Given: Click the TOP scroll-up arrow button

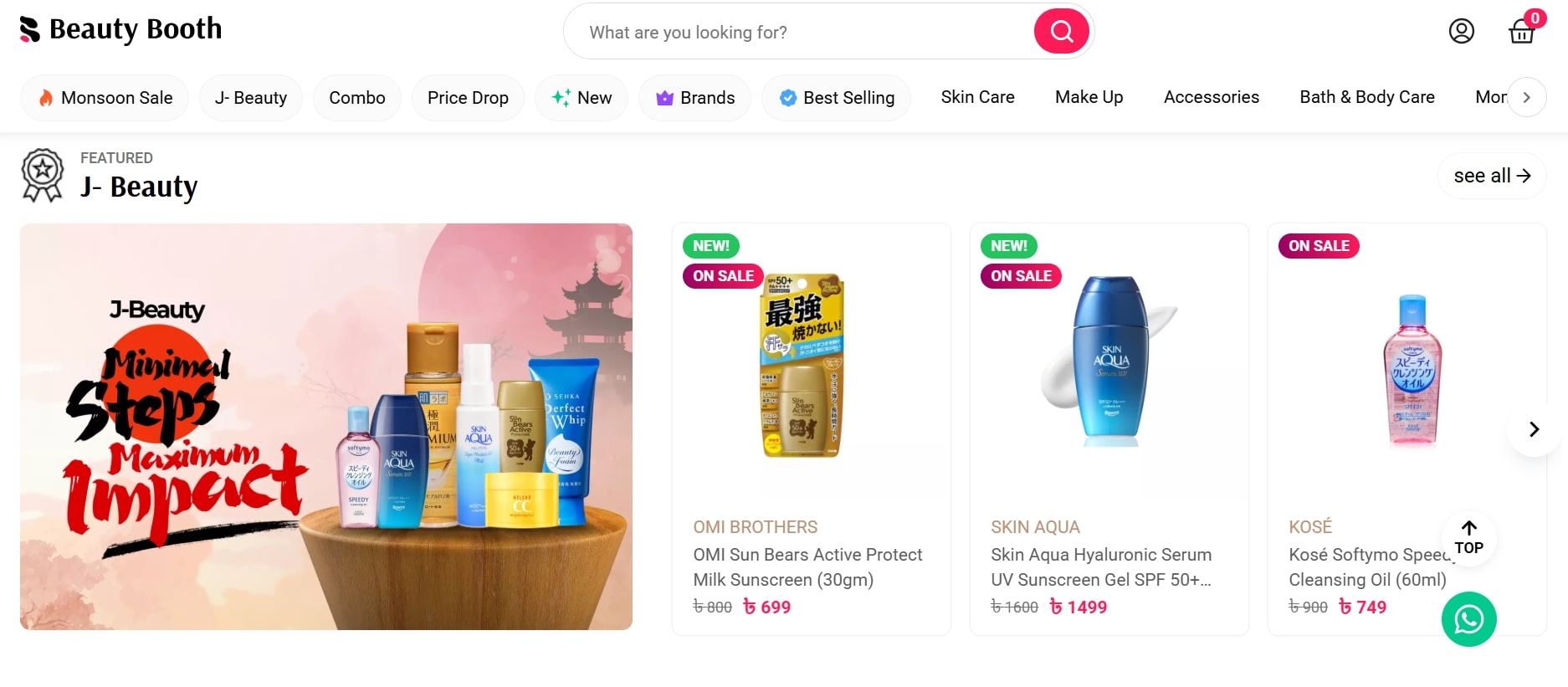Looking at the screenshot, I should pos(1468,538).
